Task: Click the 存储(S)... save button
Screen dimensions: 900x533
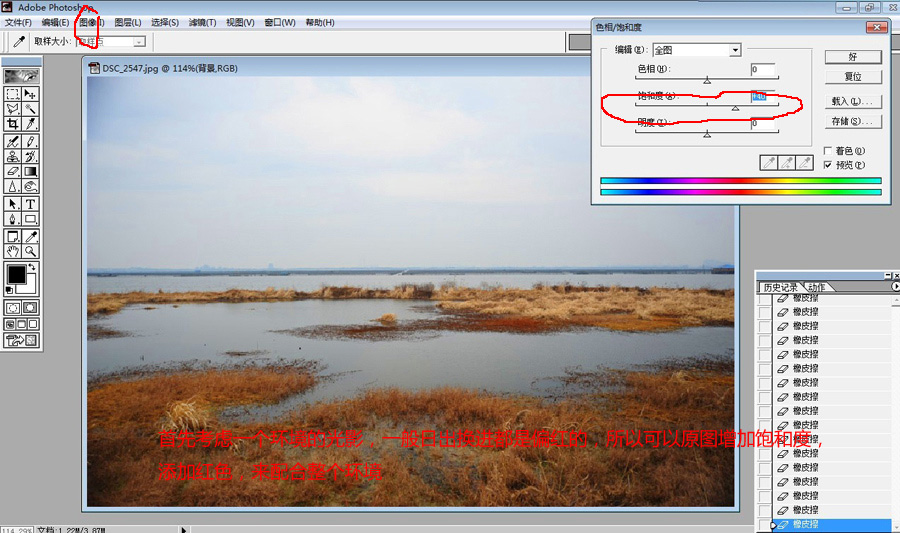Action: [x=853, y=122]
